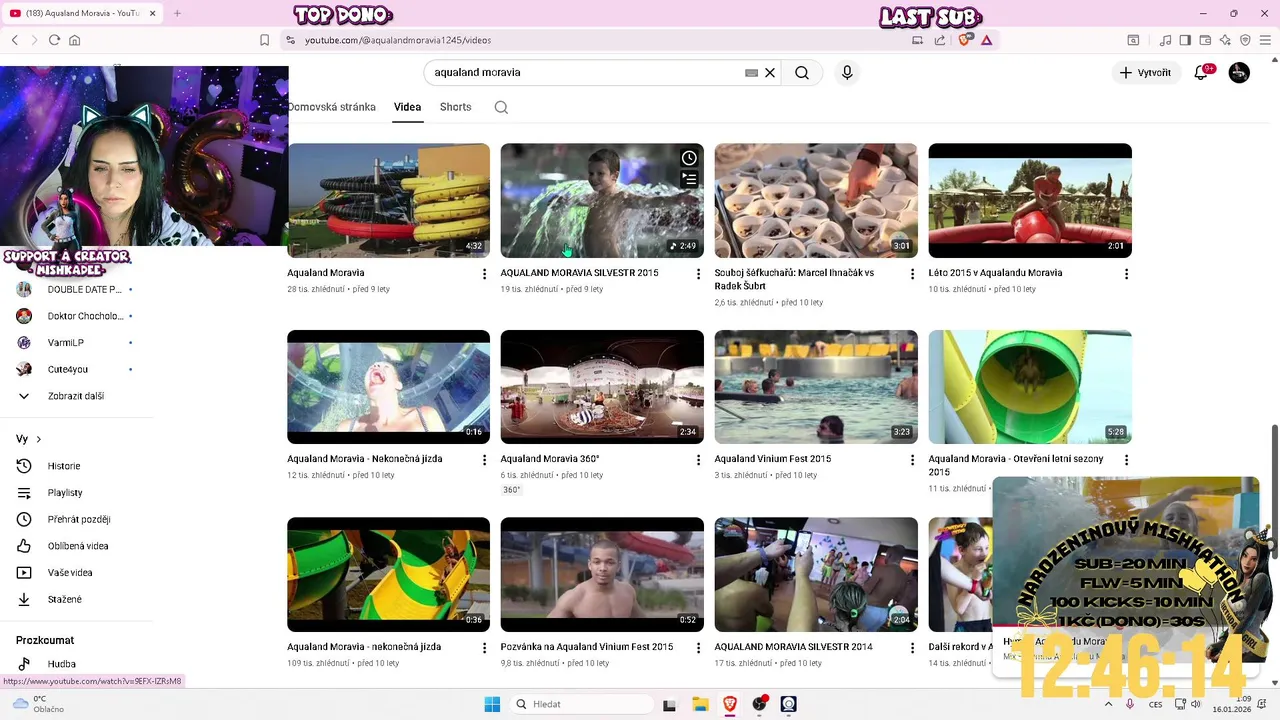
Task: Open the browser home page icon
Action: [74, 40]
